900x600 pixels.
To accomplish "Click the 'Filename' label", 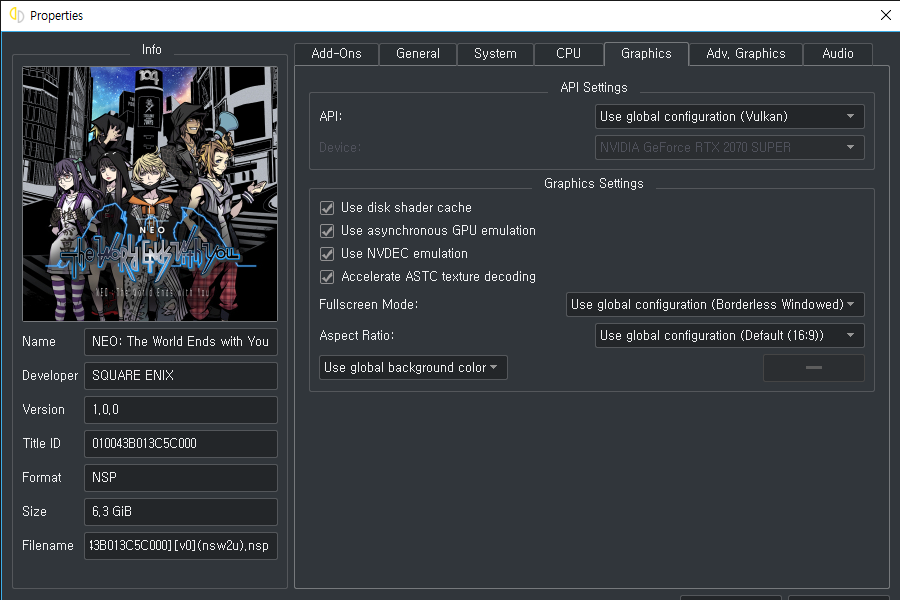I will click(x=48, y=545).
